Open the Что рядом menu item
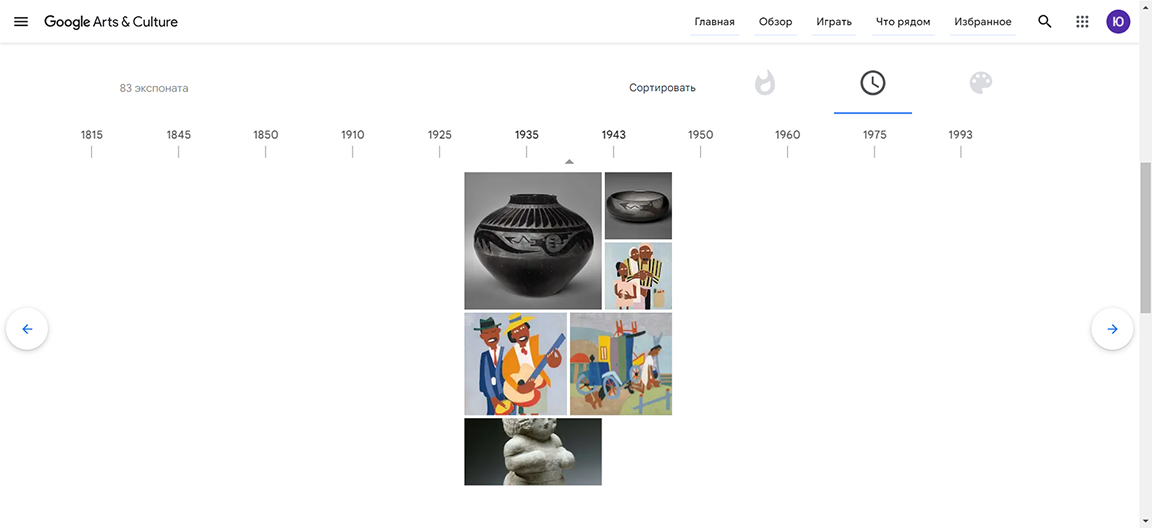This screenshot has width=1152, height=528. click(903, 22)
